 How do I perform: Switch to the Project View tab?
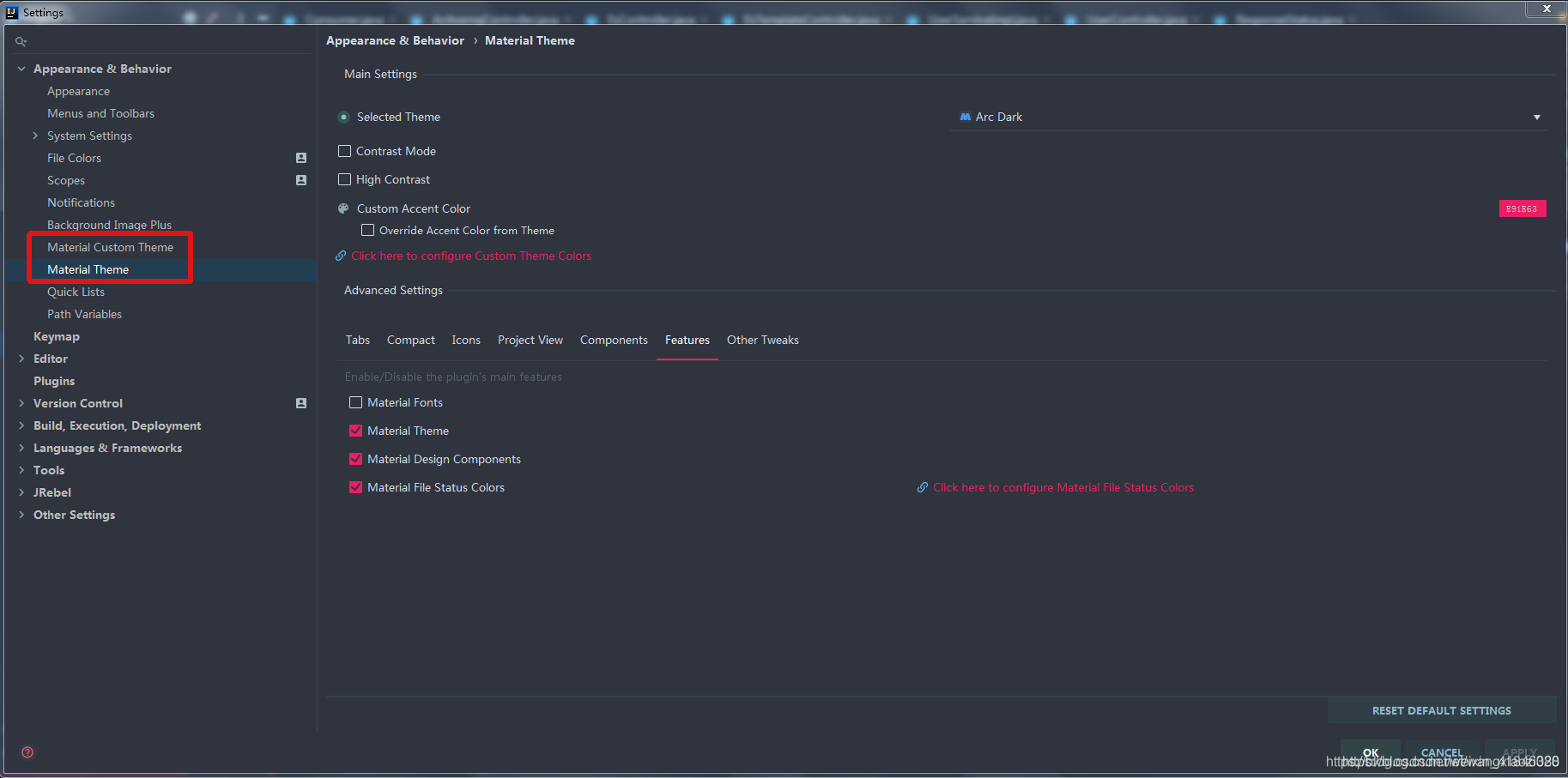click(530, 340)
